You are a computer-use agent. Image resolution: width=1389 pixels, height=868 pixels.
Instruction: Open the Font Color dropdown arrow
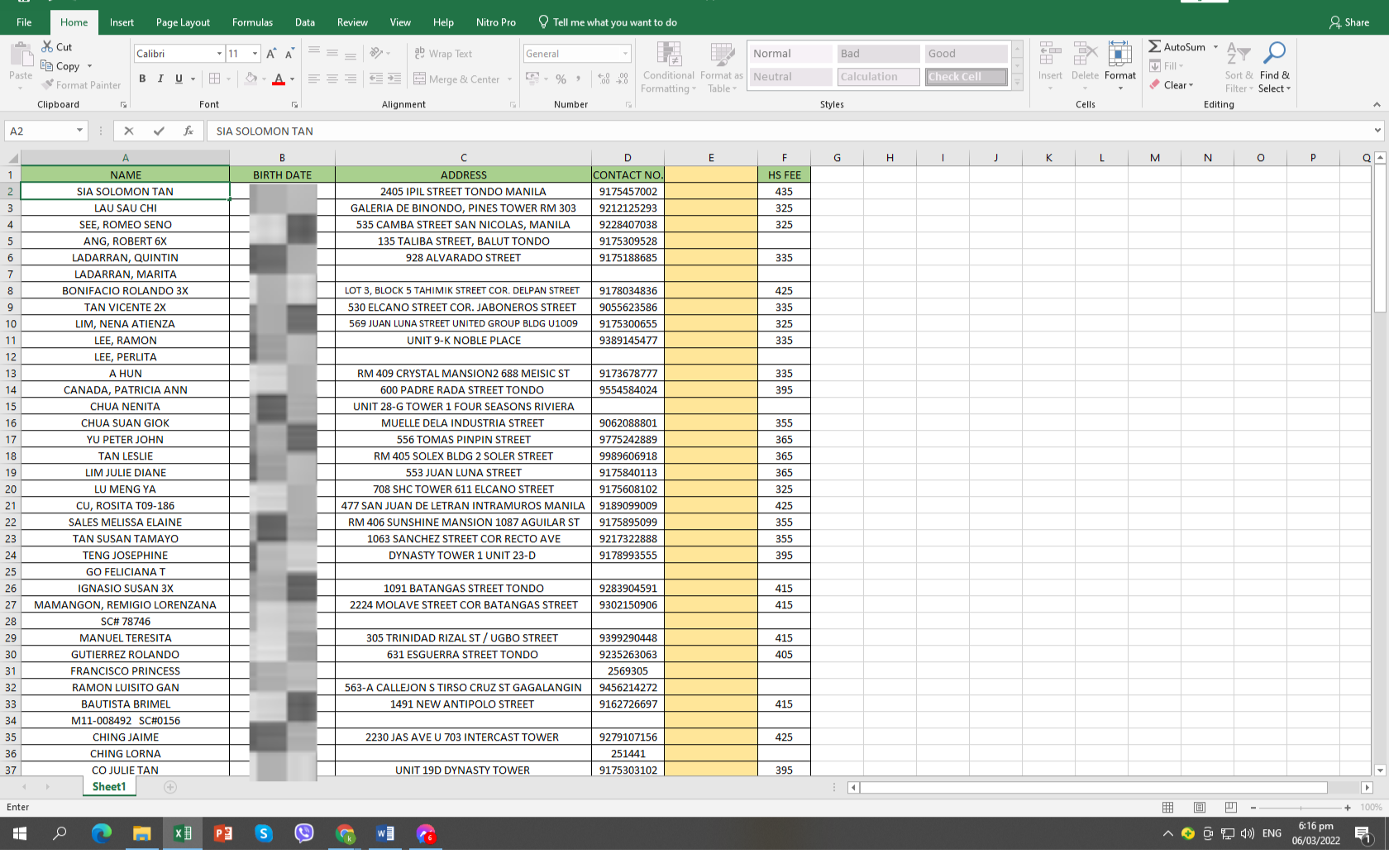coord(292,79)
